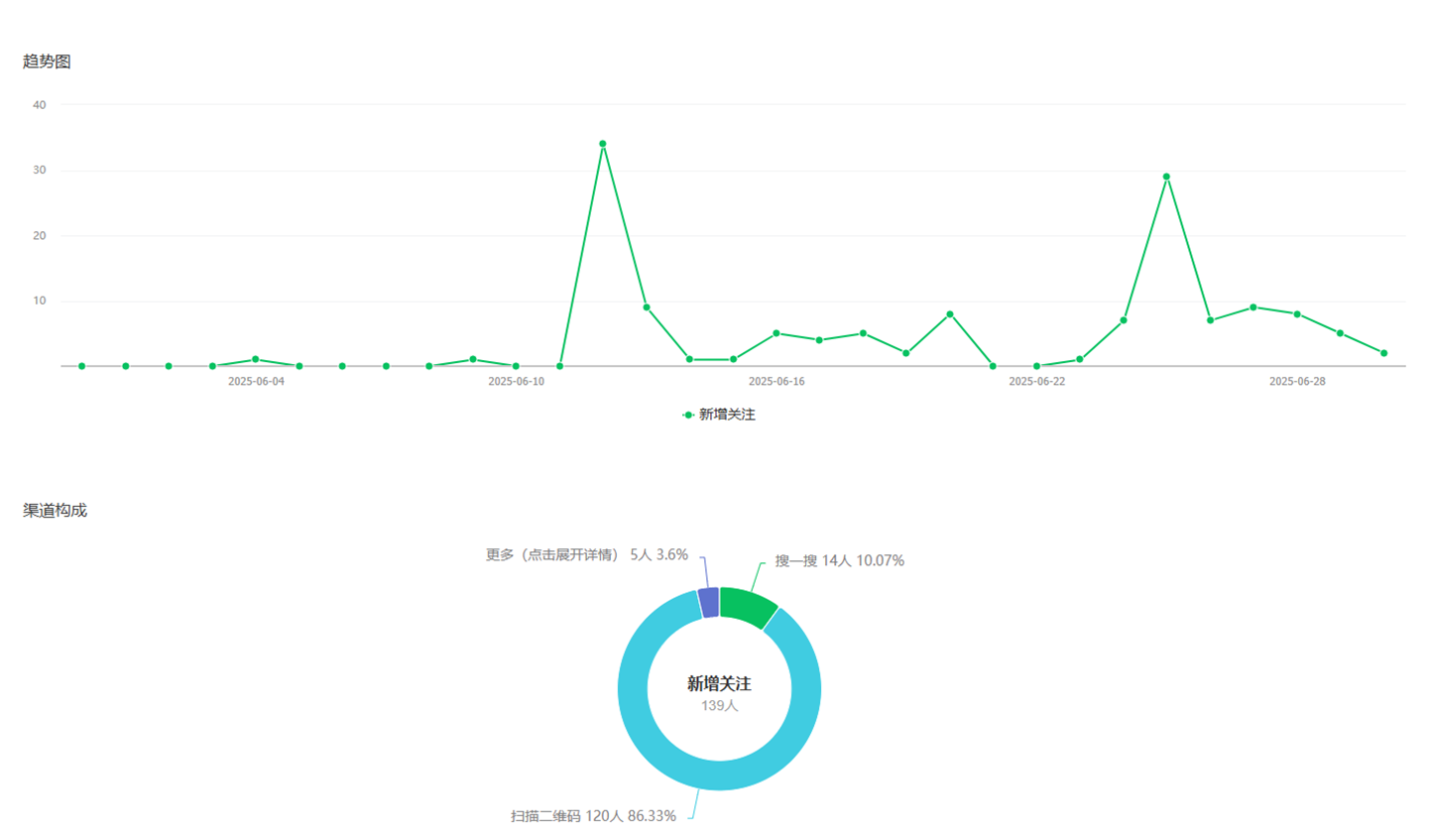This screenshot has height=840, width=1429.
Task: Select the purple 更多 donut segment
Action: pos(708,602)
